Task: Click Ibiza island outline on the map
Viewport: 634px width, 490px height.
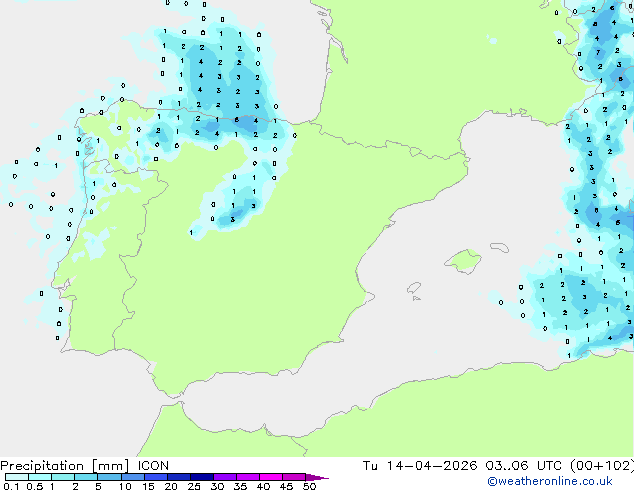Action: click(x=414, y=288)
